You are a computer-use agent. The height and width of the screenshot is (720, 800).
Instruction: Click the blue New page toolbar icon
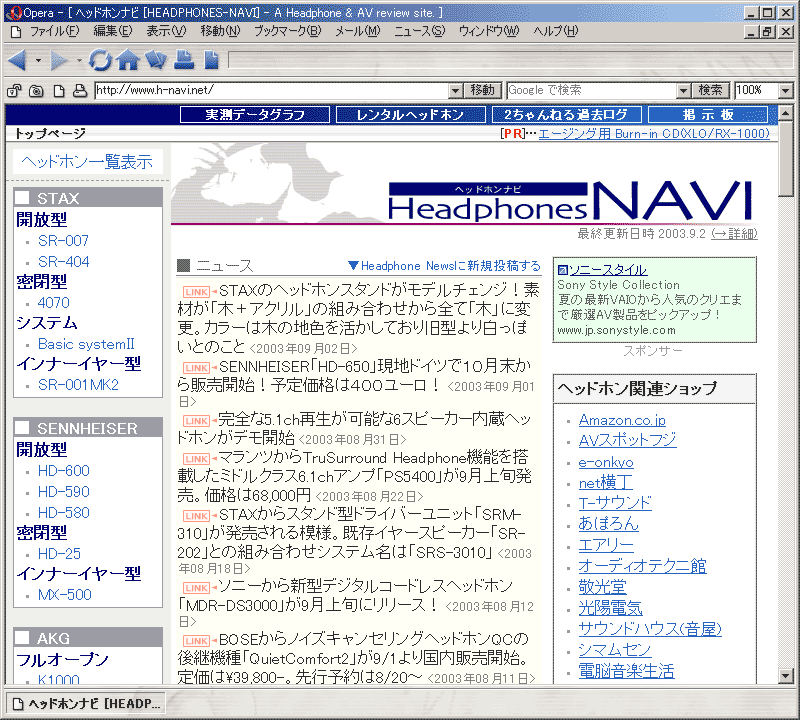[x=211, y=60]
